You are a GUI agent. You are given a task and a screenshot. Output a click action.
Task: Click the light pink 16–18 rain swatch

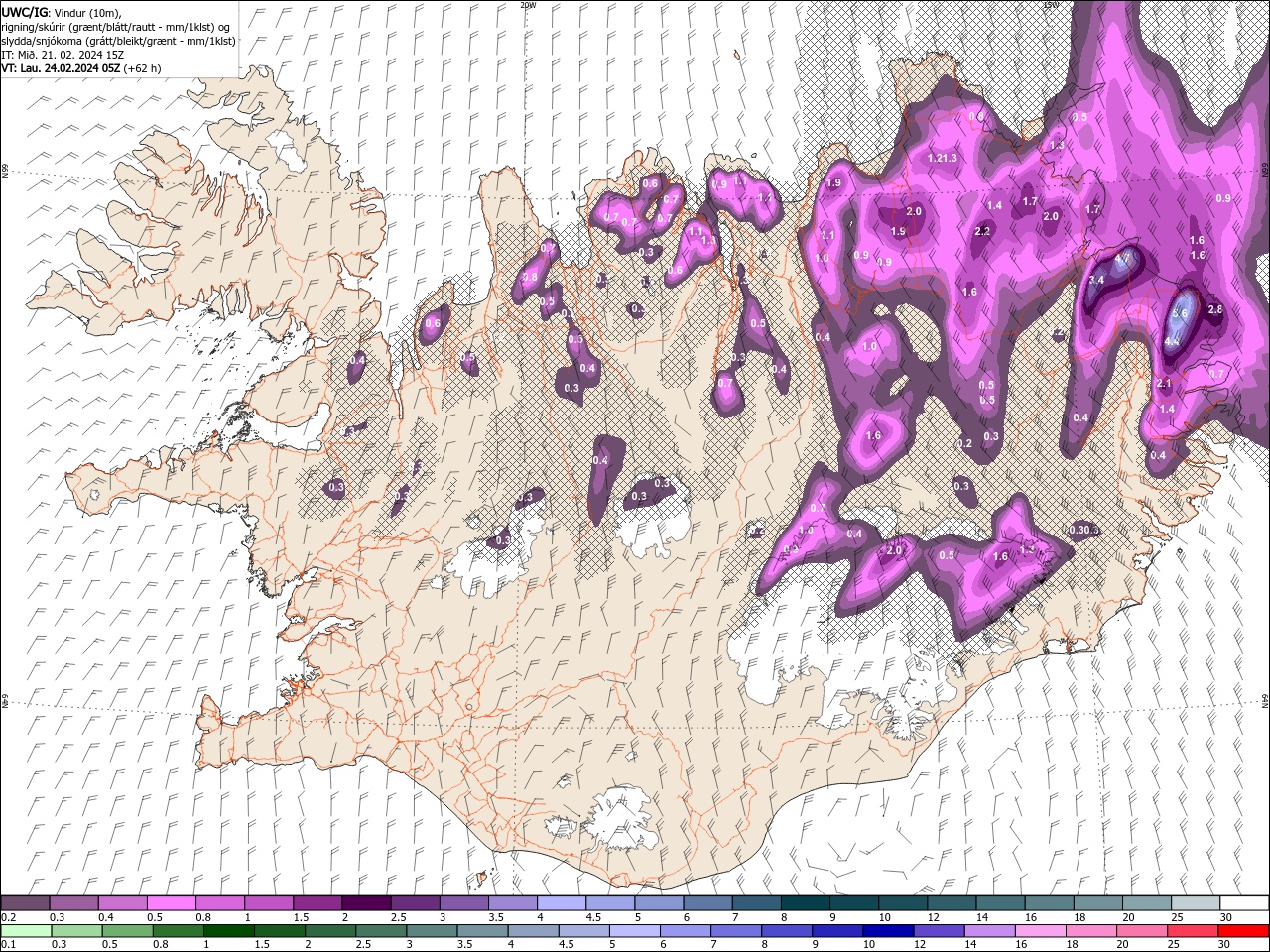click(x=1040, y=931)
